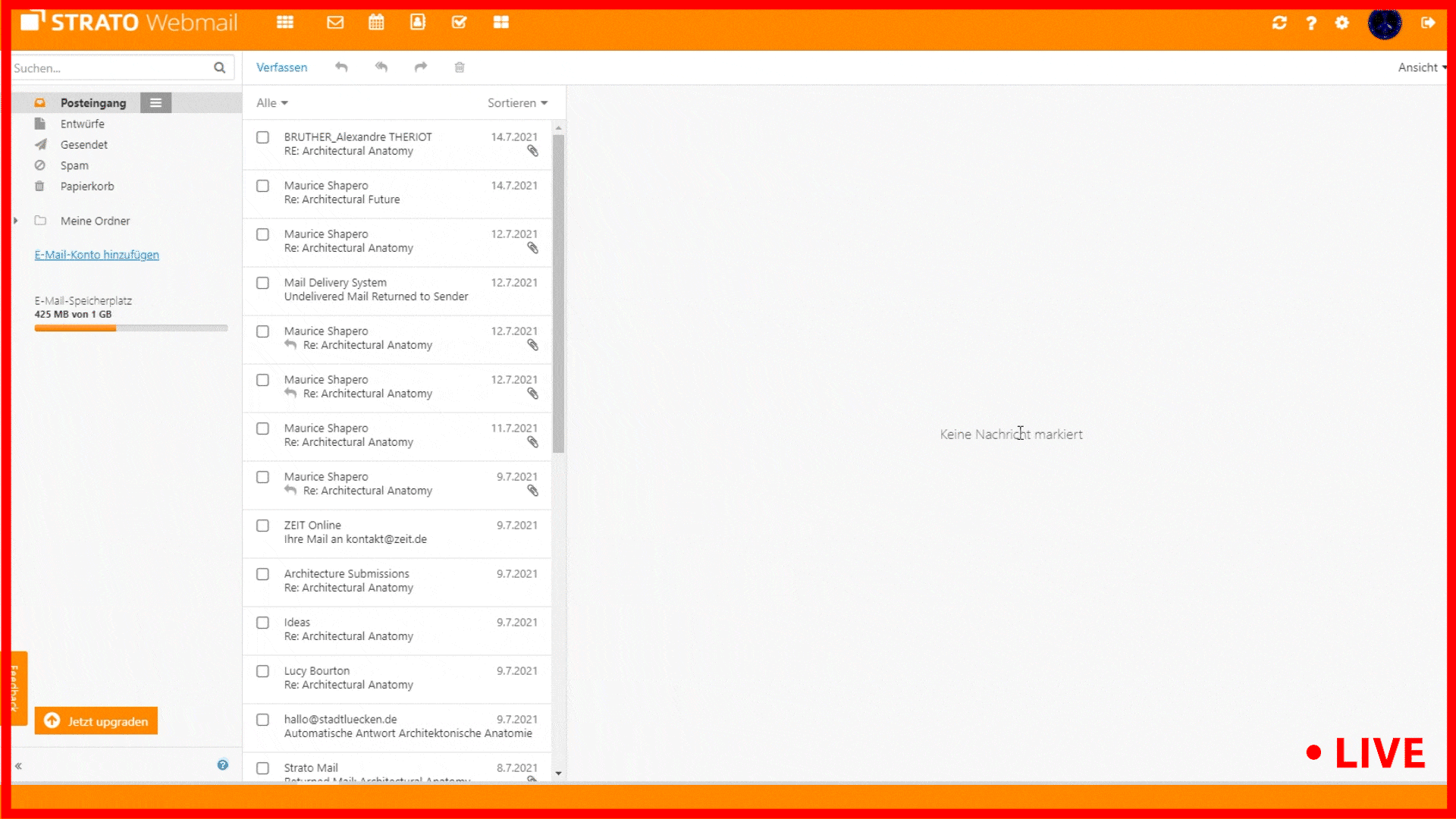
Task: Open the Alle filter dropdown
Action: tap(271, 103)
